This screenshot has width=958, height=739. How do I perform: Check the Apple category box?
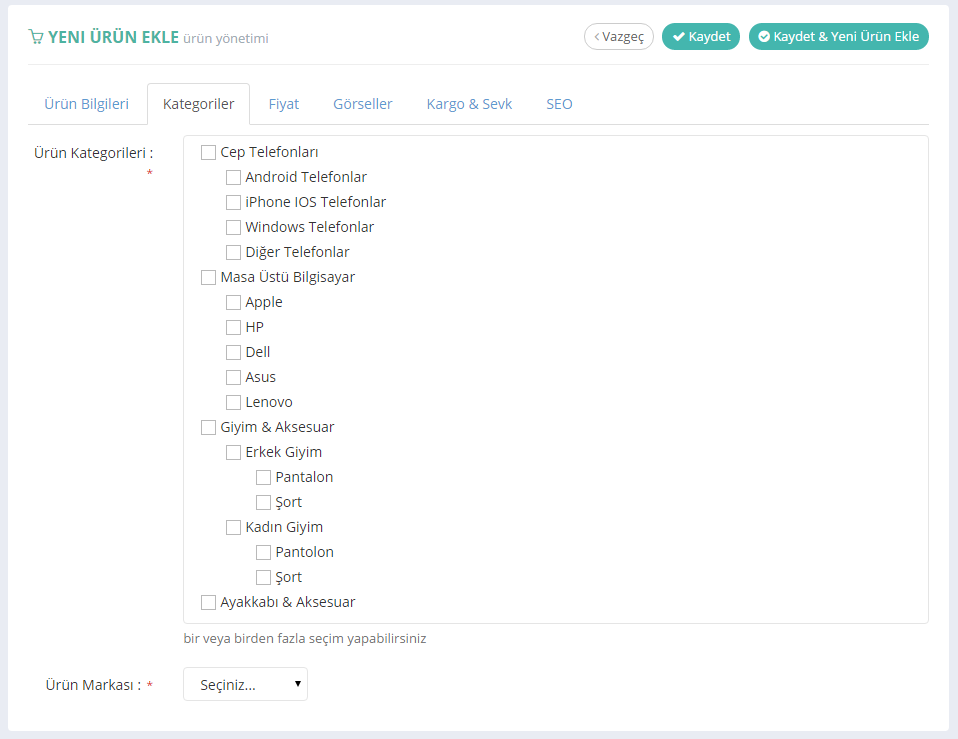click(x=234, y=303)
